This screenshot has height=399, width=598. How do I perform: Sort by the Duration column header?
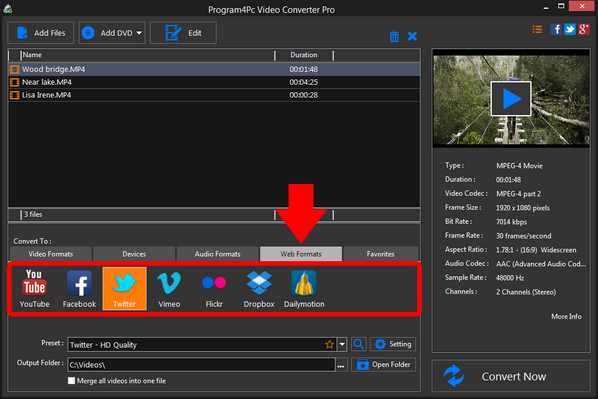click(304, 55)
